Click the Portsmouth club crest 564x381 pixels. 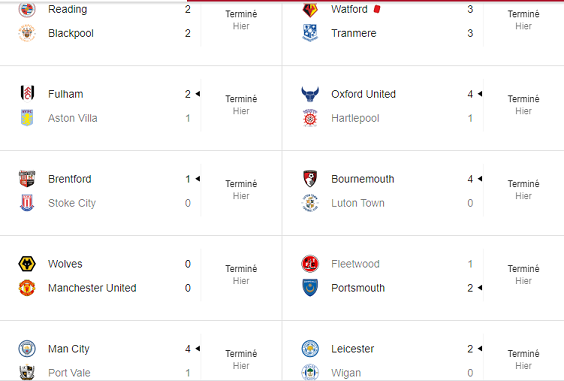click(x=310, y=288)
